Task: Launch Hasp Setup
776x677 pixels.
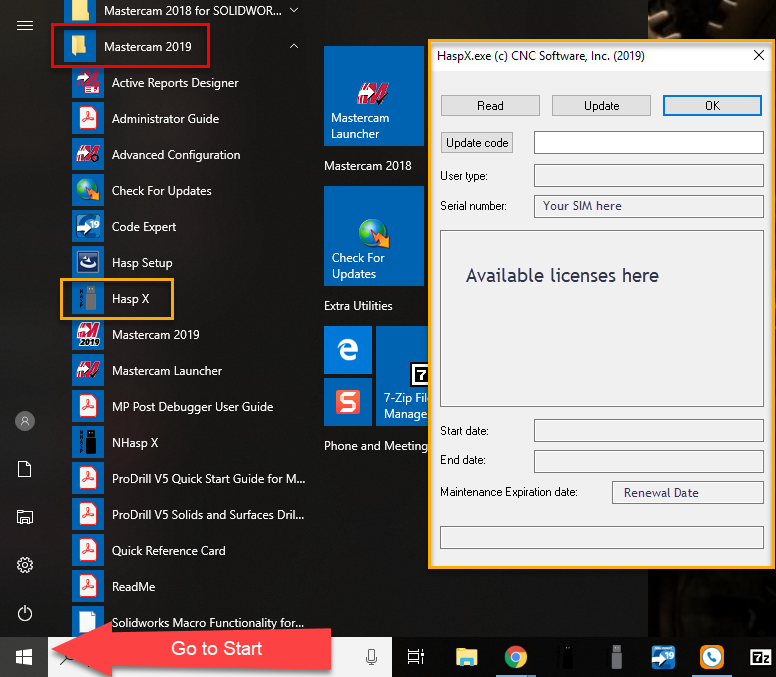Action: (188, 263)
